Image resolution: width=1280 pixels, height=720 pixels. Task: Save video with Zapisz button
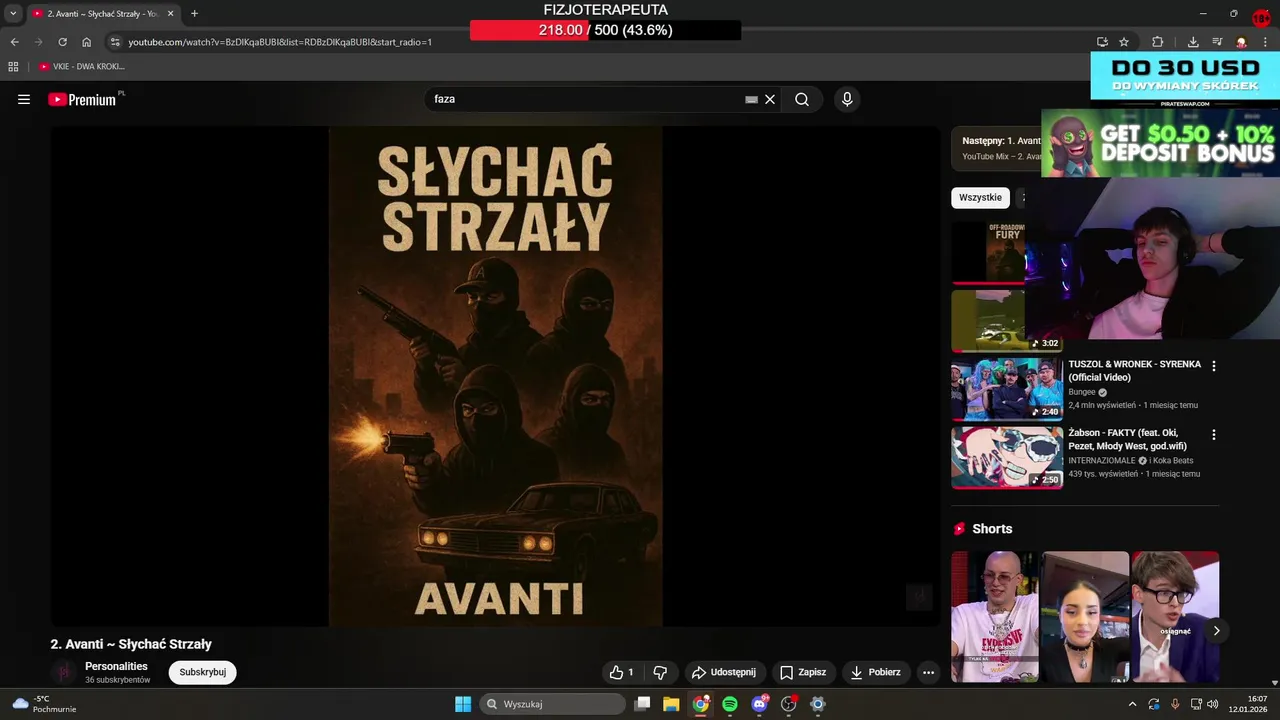tap(803, 672)
